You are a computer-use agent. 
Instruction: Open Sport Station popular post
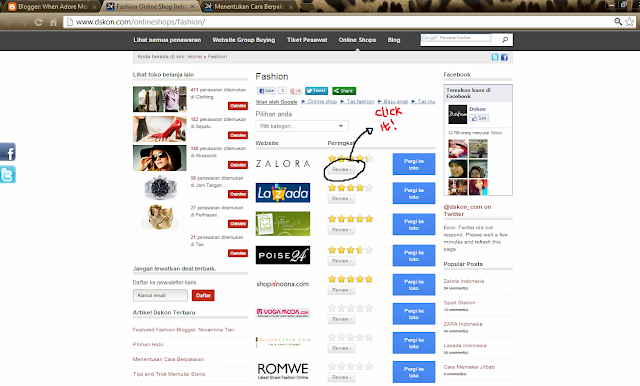(459, 303)
